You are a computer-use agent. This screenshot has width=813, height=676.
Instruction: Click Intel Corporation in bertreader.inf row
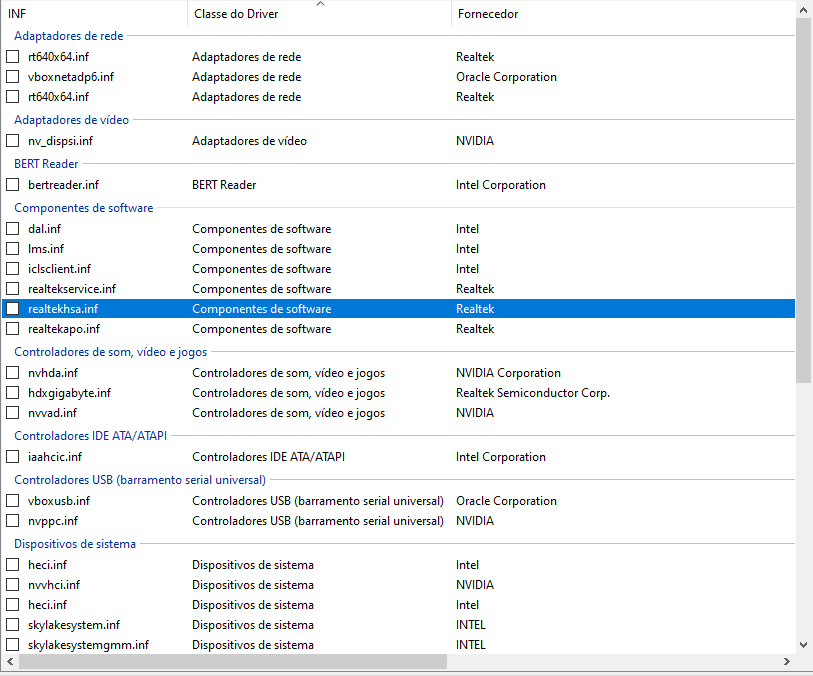500,185
